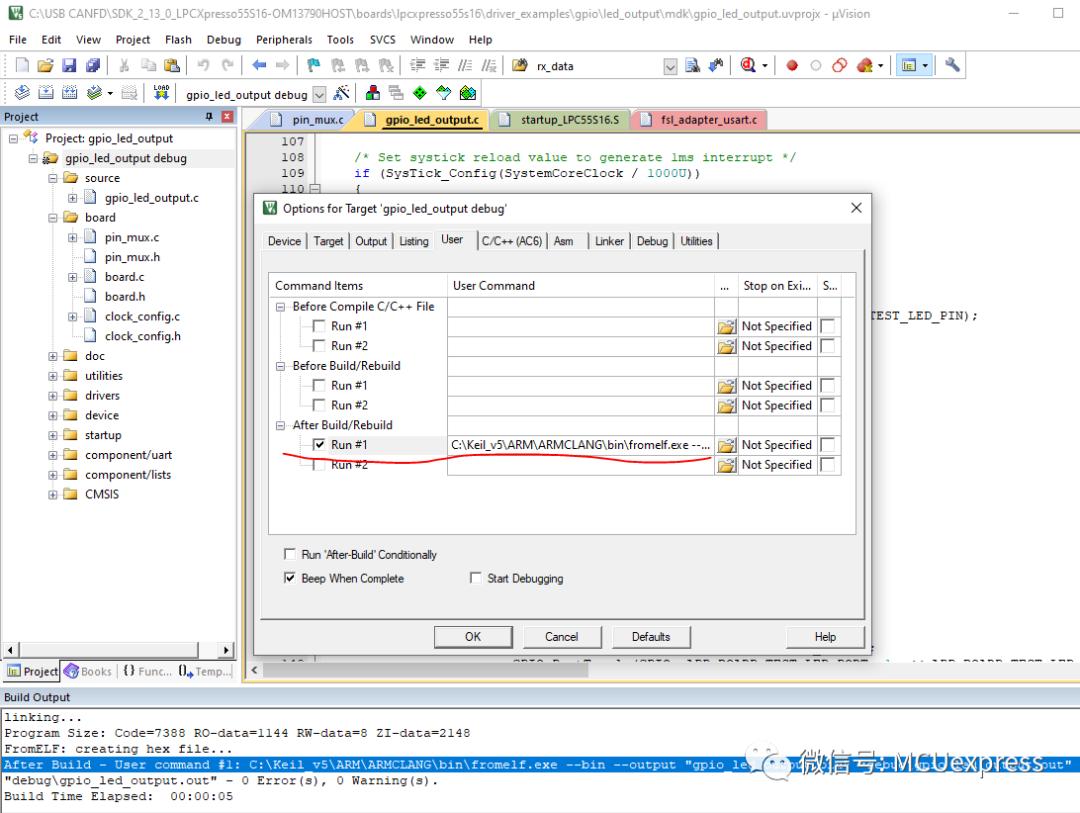Screen dimensions: 1080x813
Task: Open the target selection dropdown gpio_led_output debug
Action: coord(319,94)
